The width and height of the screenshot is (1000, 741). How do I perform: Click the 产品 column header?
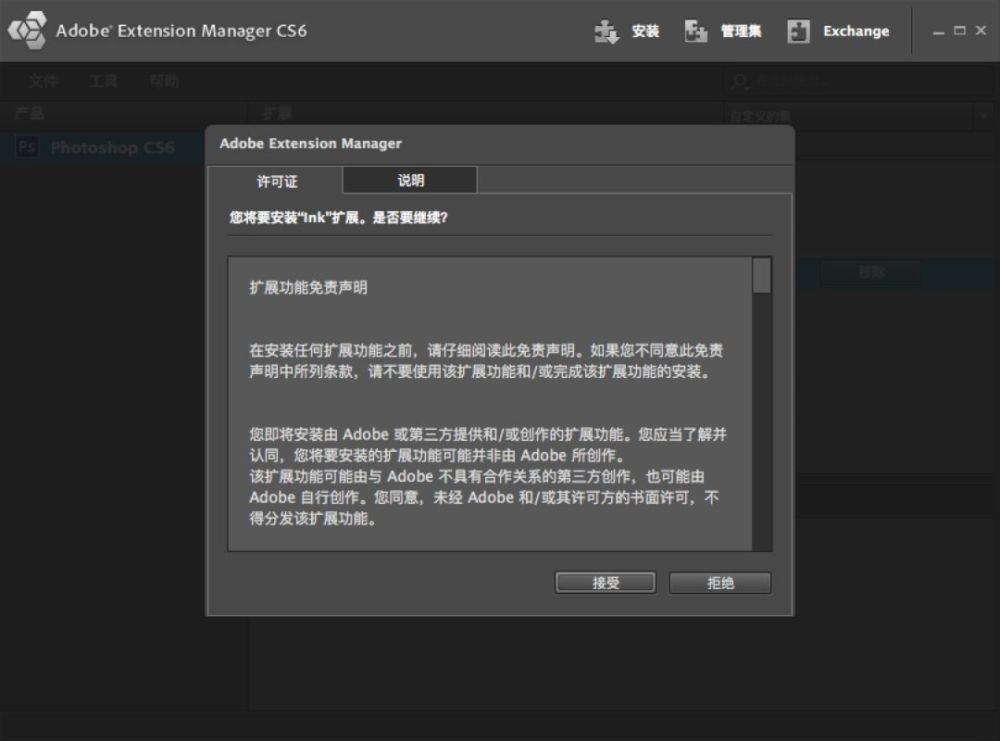coord(31,113)
